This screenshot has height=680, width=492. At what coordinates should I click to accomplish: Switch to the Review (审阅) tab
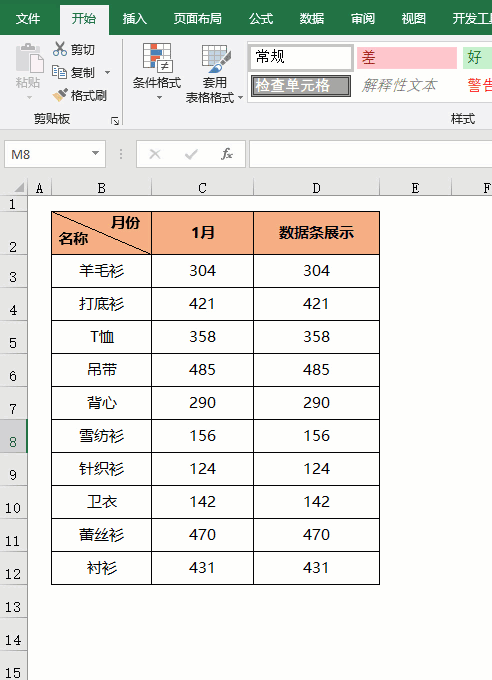[363, 18]
